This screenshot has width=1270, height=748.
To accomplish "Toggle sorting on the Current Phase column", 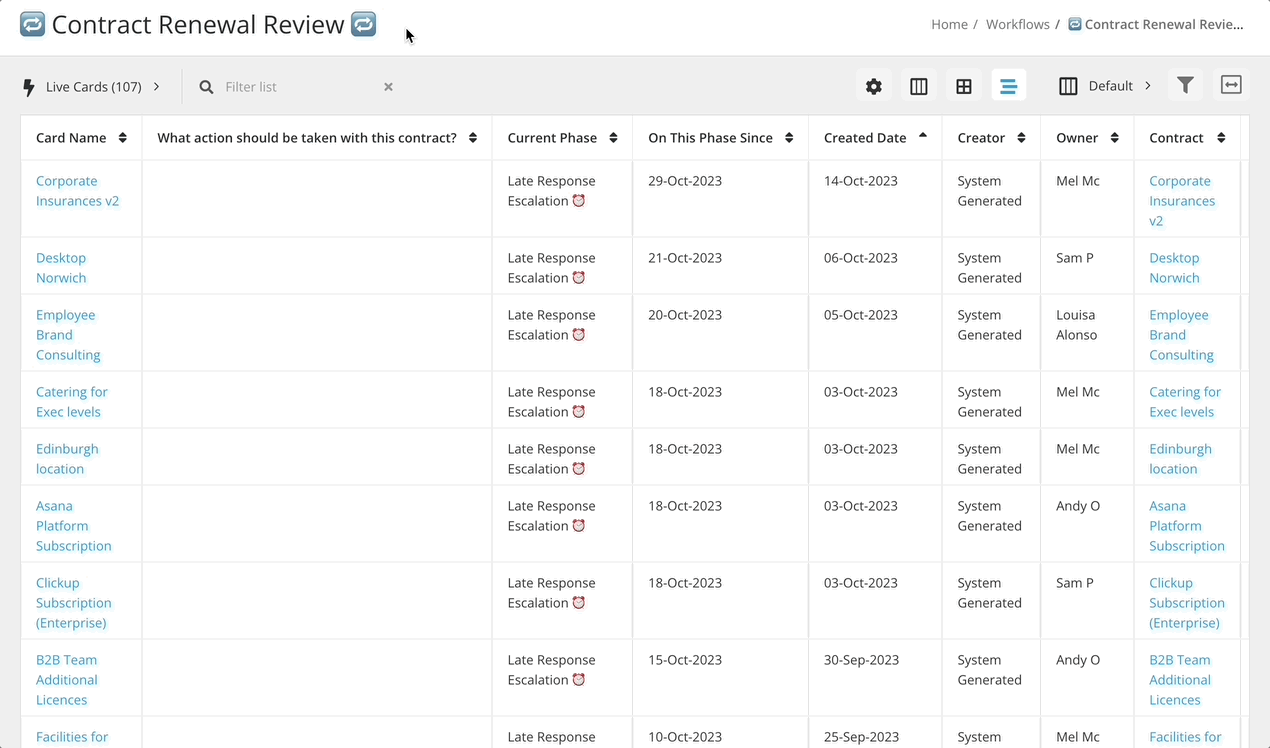I will 611,137.
